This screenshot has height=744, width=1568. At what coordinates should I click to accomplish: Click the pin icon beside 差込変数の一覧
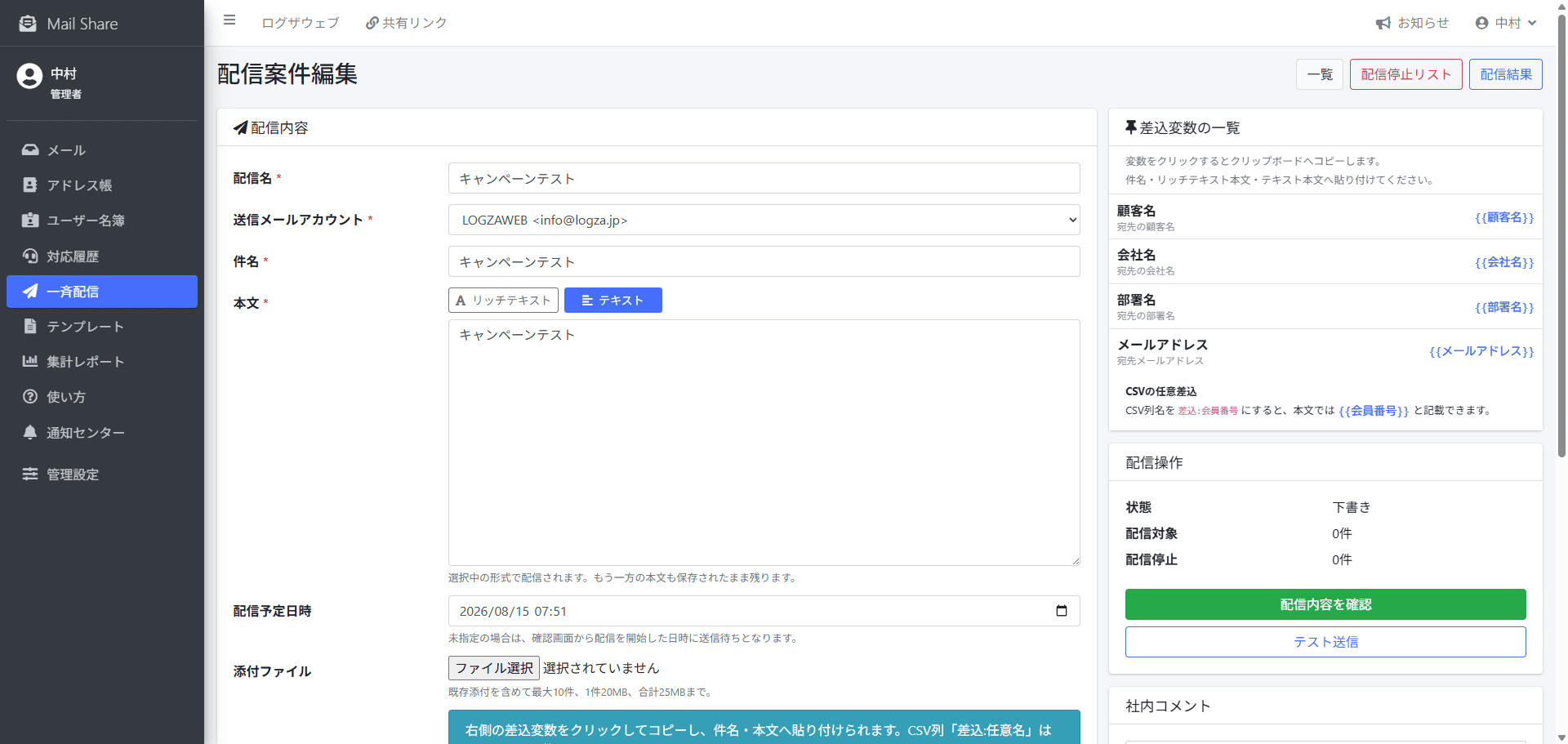point(1130,127)
